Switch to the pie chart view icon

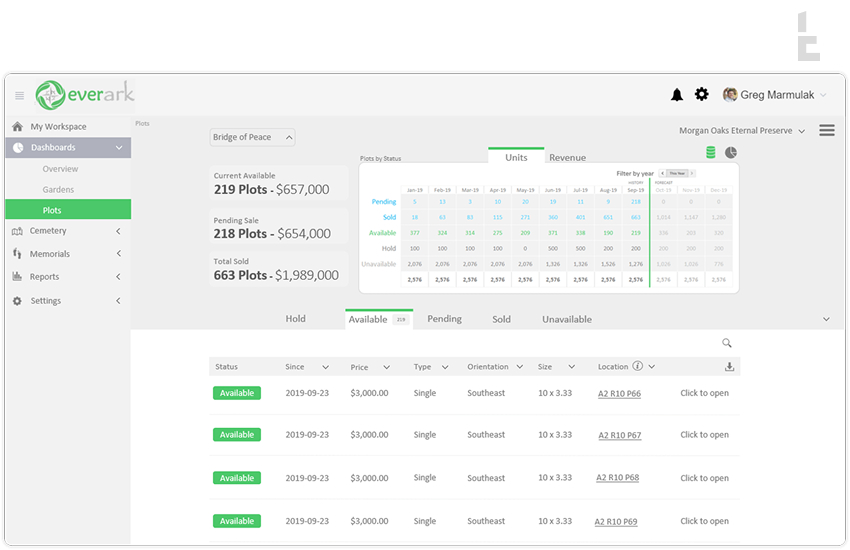pyautogui.click(x=731, y=153)
